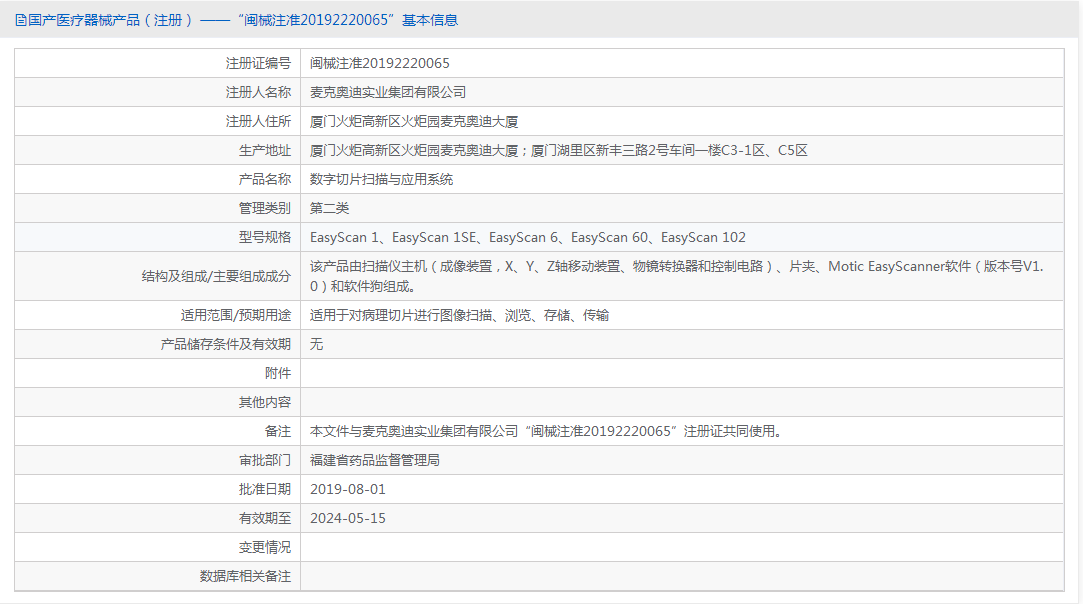Click the label 型号规格
The height and width of the screenshot is (604, 1083).
point(265,238)
